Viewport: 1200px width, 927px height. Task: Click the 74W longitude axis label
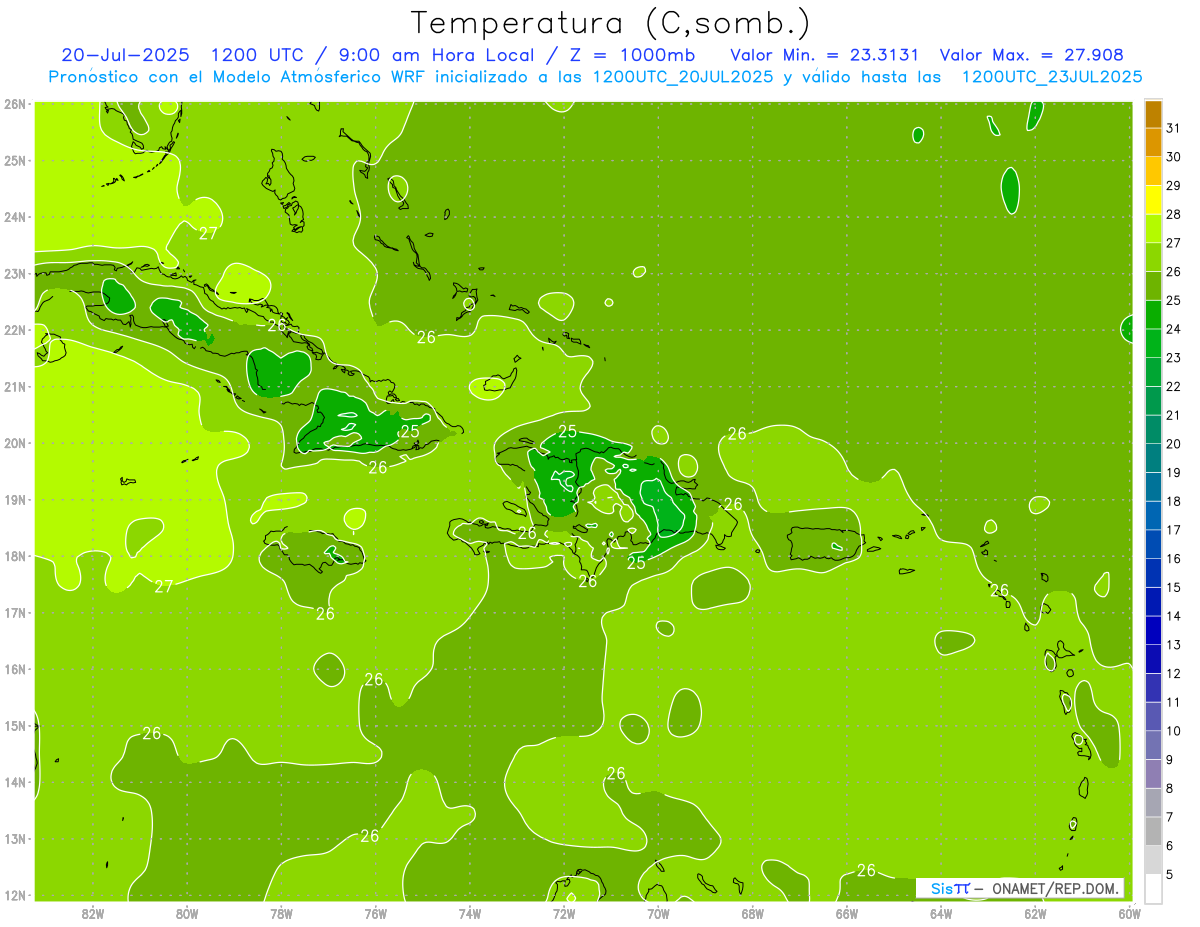point(470,913)
